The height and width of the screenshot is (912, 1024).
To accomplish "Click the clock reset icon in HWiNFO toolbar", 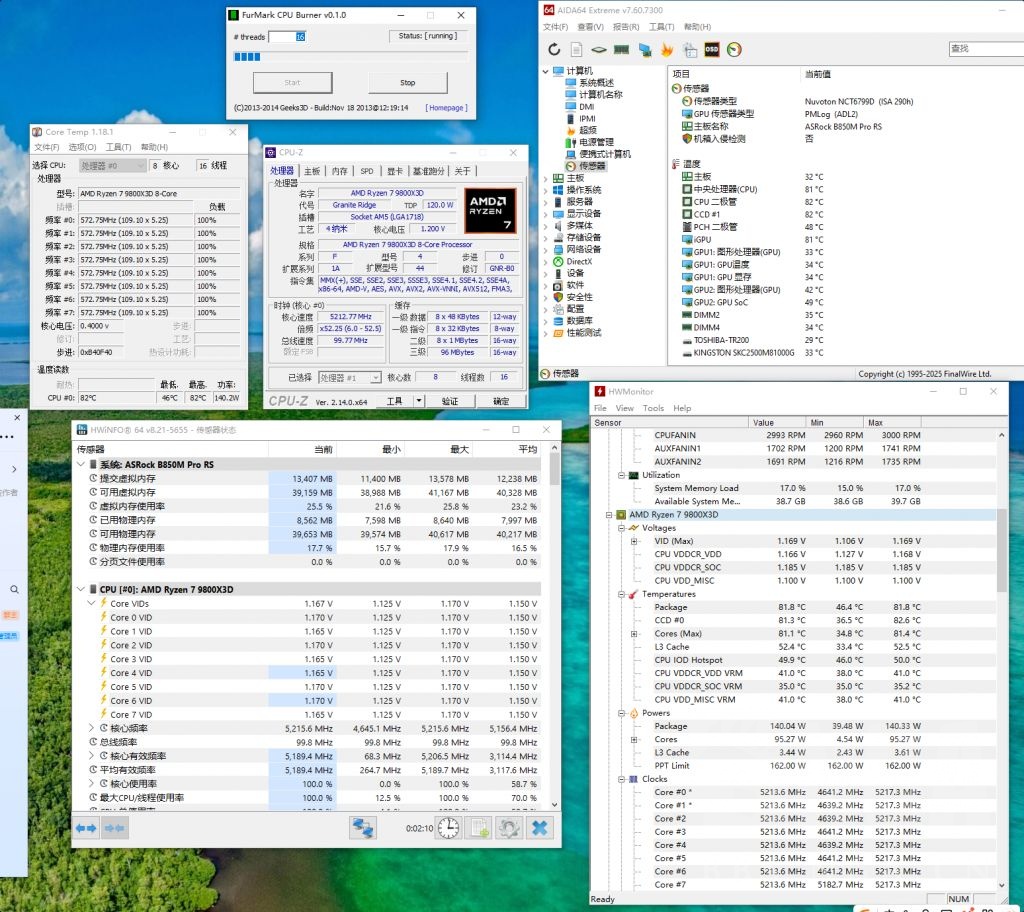I will (449, 828).
